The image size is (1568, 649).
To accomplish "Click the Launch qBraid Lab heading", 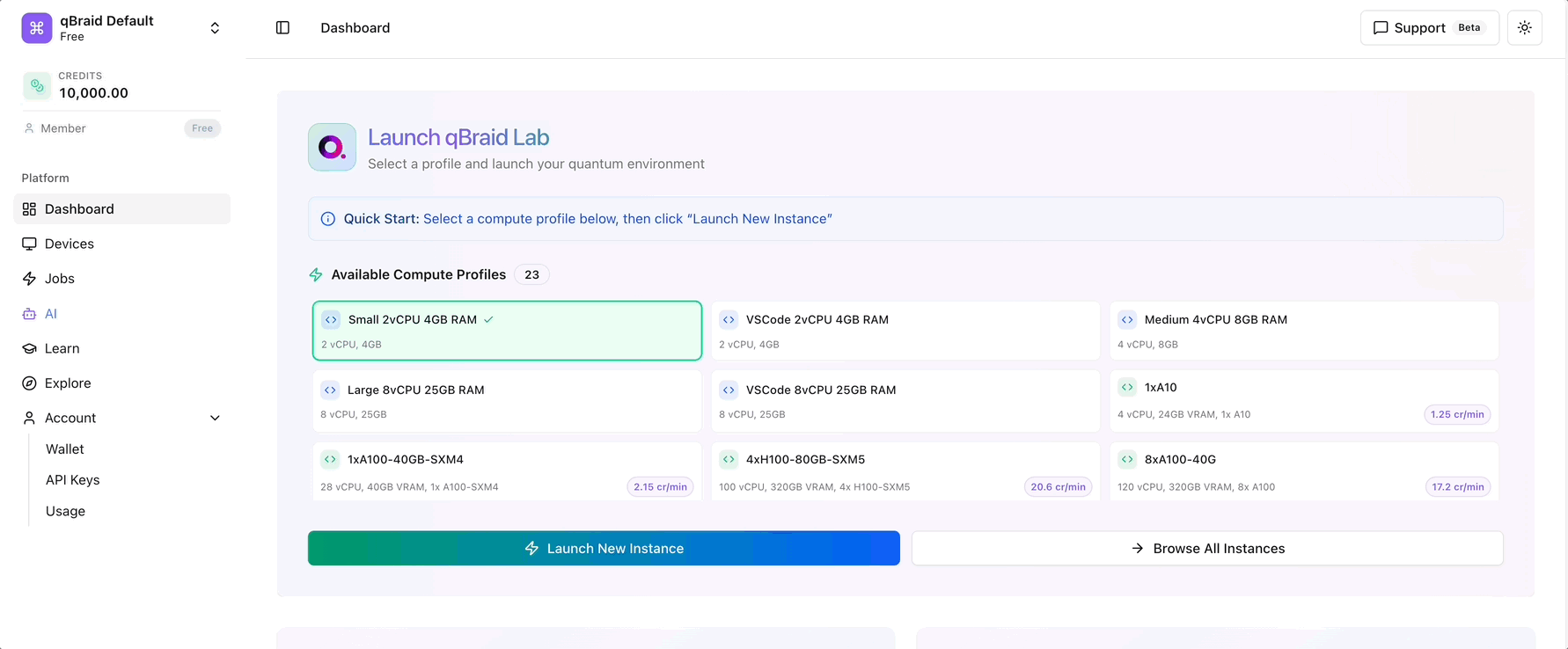I will tap(458, 137).
